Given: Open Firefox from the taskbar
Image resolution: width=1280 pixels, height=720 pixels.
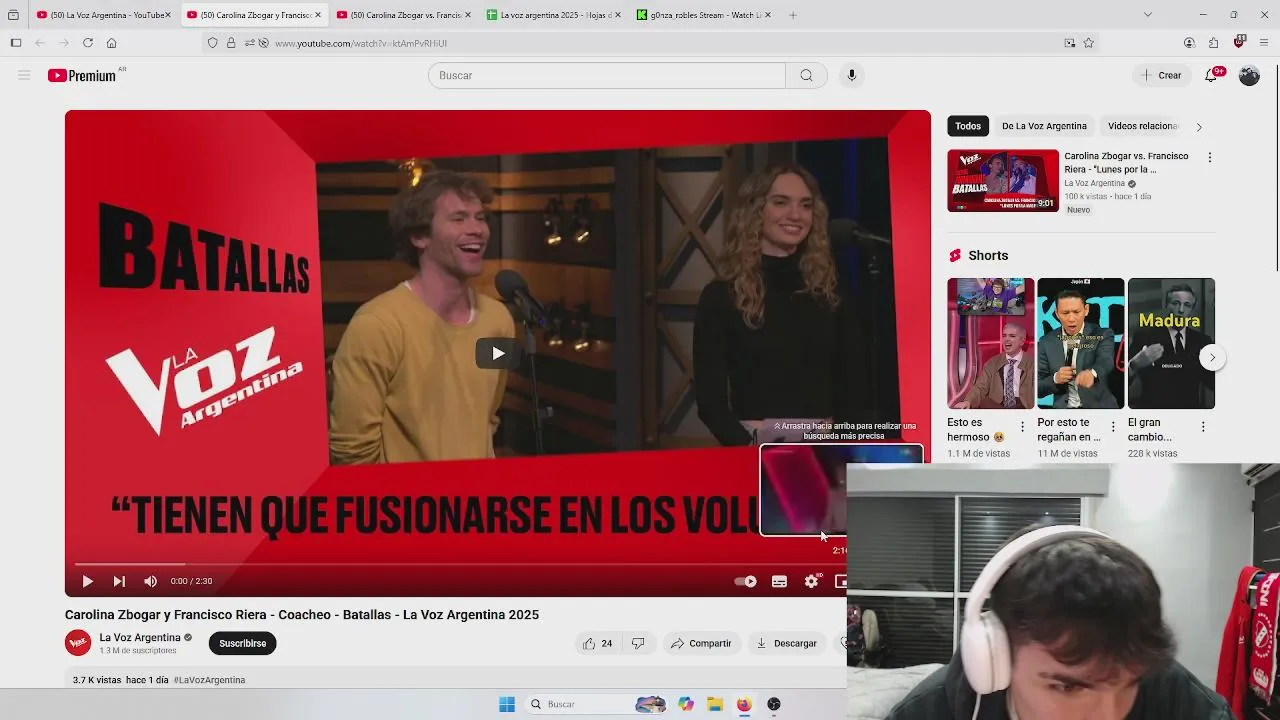Looking at the screenshot, I should click(x=744, y=704).
